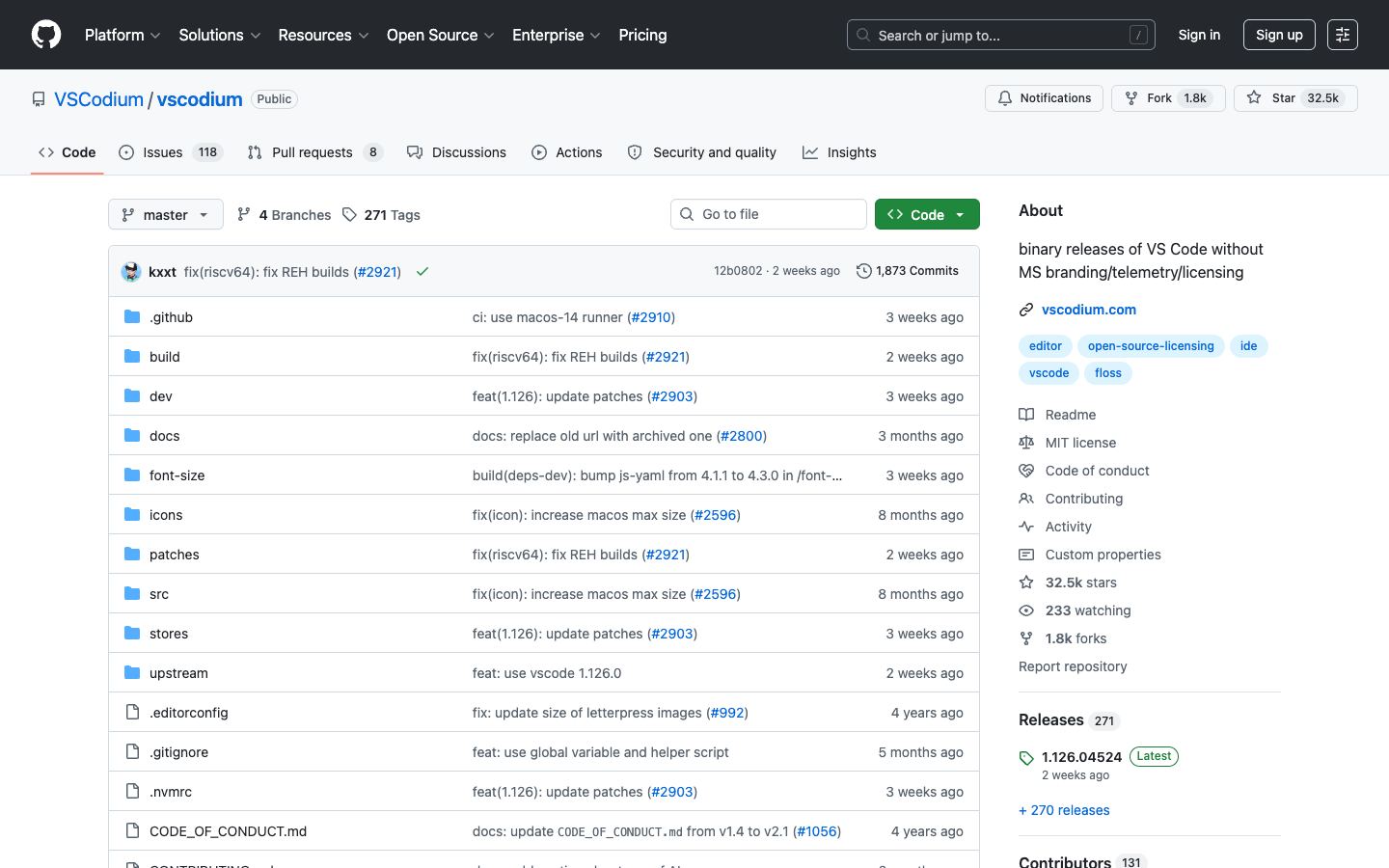The image size is (1389, 868).
Task: Click the stores folder icon
Action: [x=132, y=634]
